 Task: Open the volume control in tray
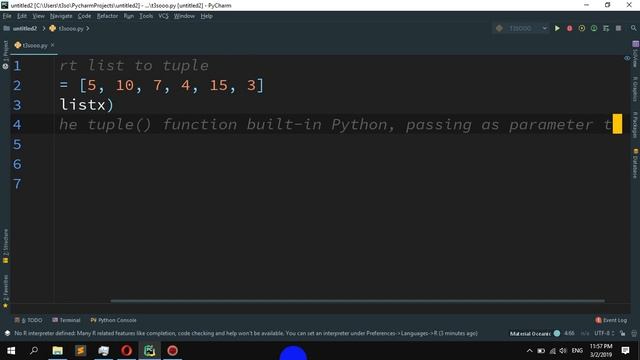pyautogui.click(x=563, y=351)
